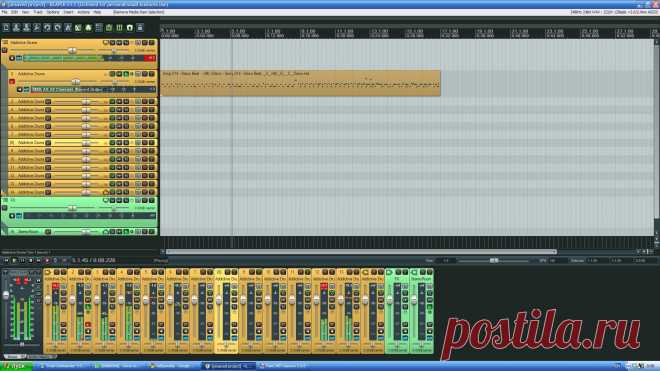The width and height of the screenshot is (660, 371).
Task: Click the Play button in the transport bar
Action: 14,261
